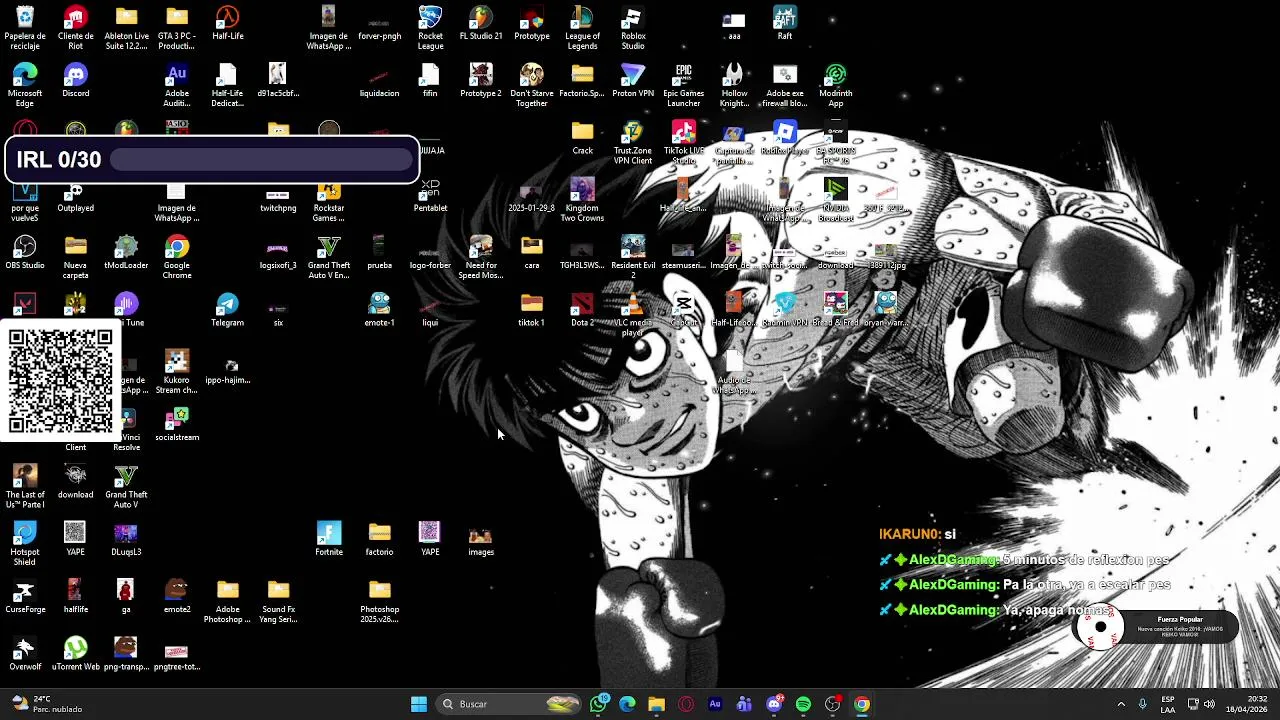Select the CurseForge desktop icon
This screenshot has height=720, width=1280.
[25, 597]
